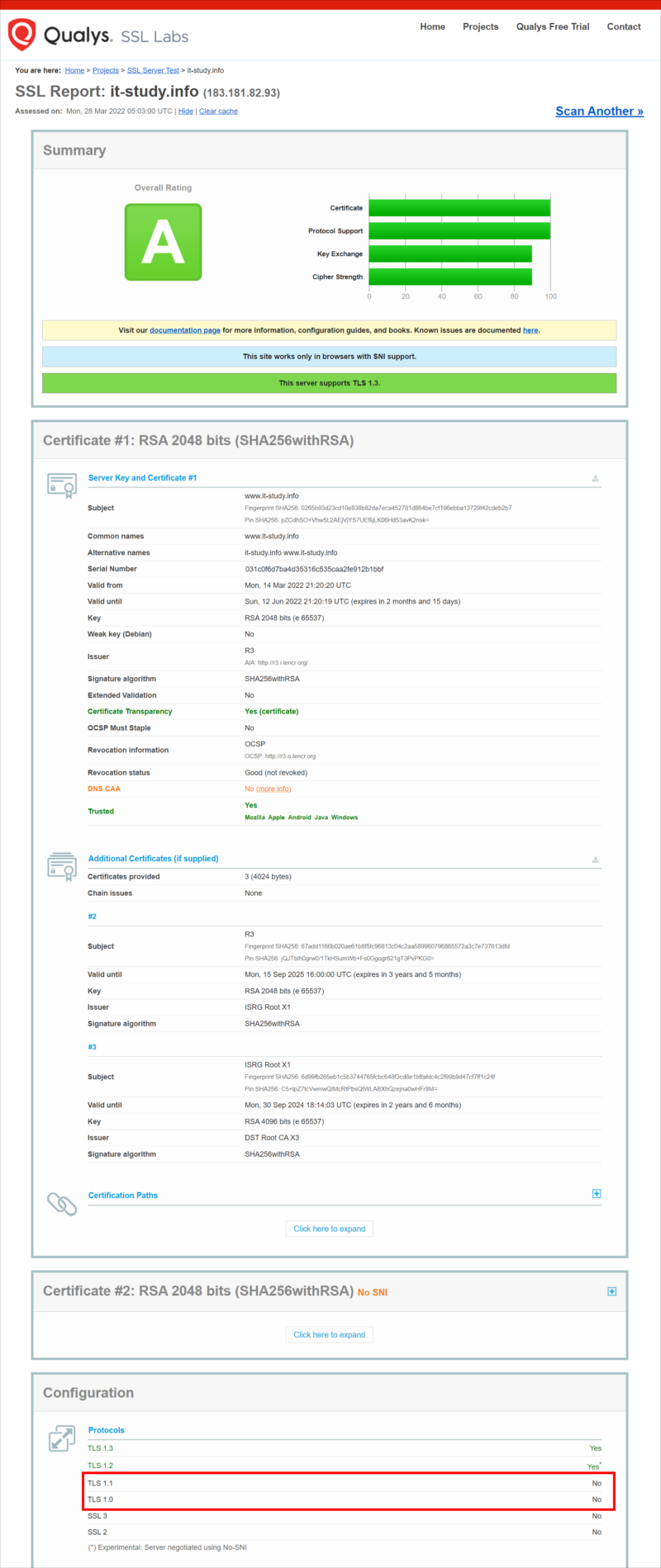Screen dimensions: 661x1568
Task: Click the DNS CAA more info link
Action: click(x=273, y=789)
